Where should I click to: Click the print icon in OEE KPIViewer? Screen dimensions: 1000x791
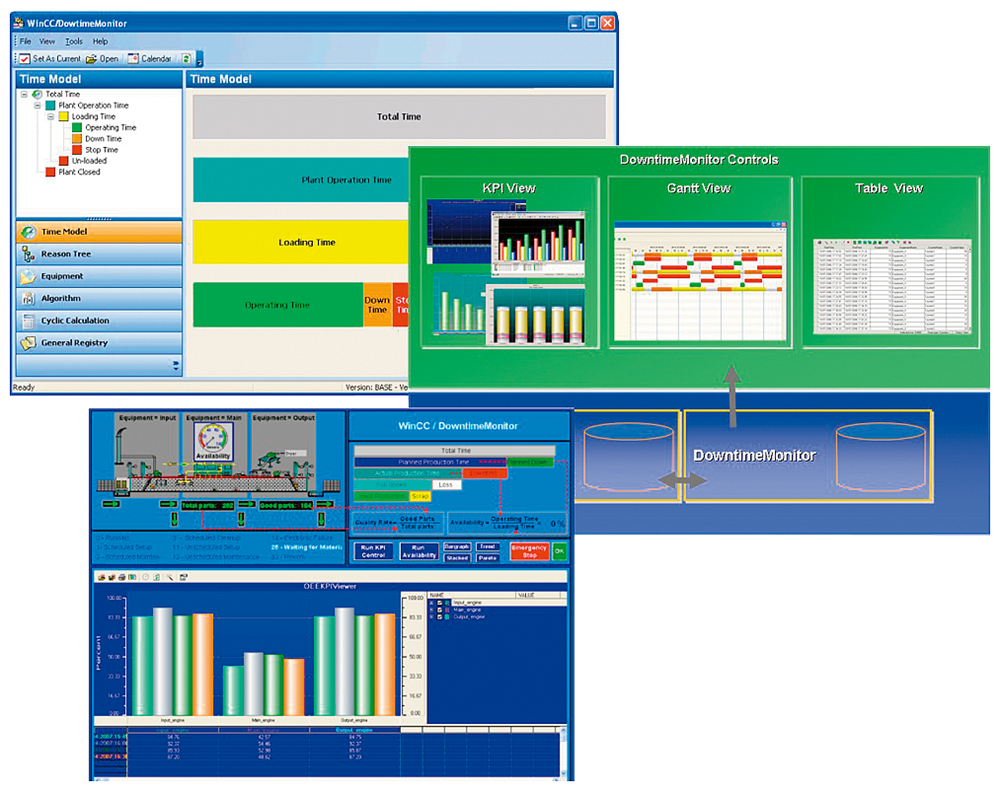(x=122, y=577)
